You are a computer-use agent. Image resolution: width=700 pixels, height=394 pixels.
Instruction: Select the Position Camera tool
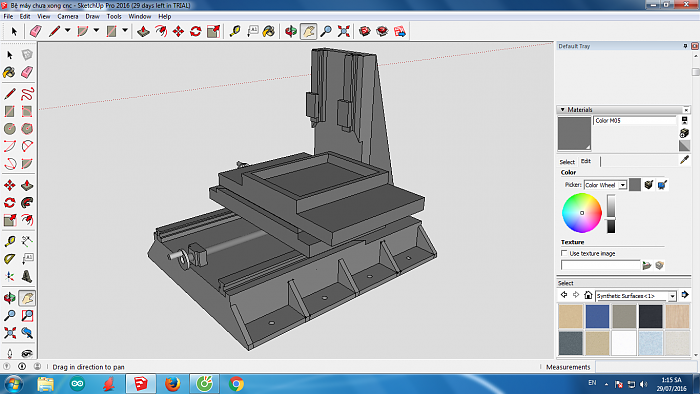pyautogui.click(x=10, y=354)
